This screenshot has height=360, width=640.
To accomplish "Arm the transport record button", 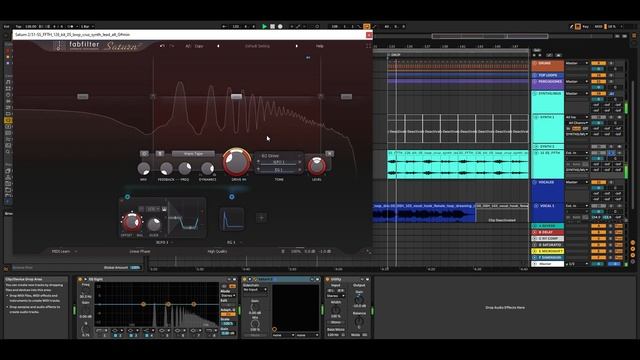I will pos(280,27).
